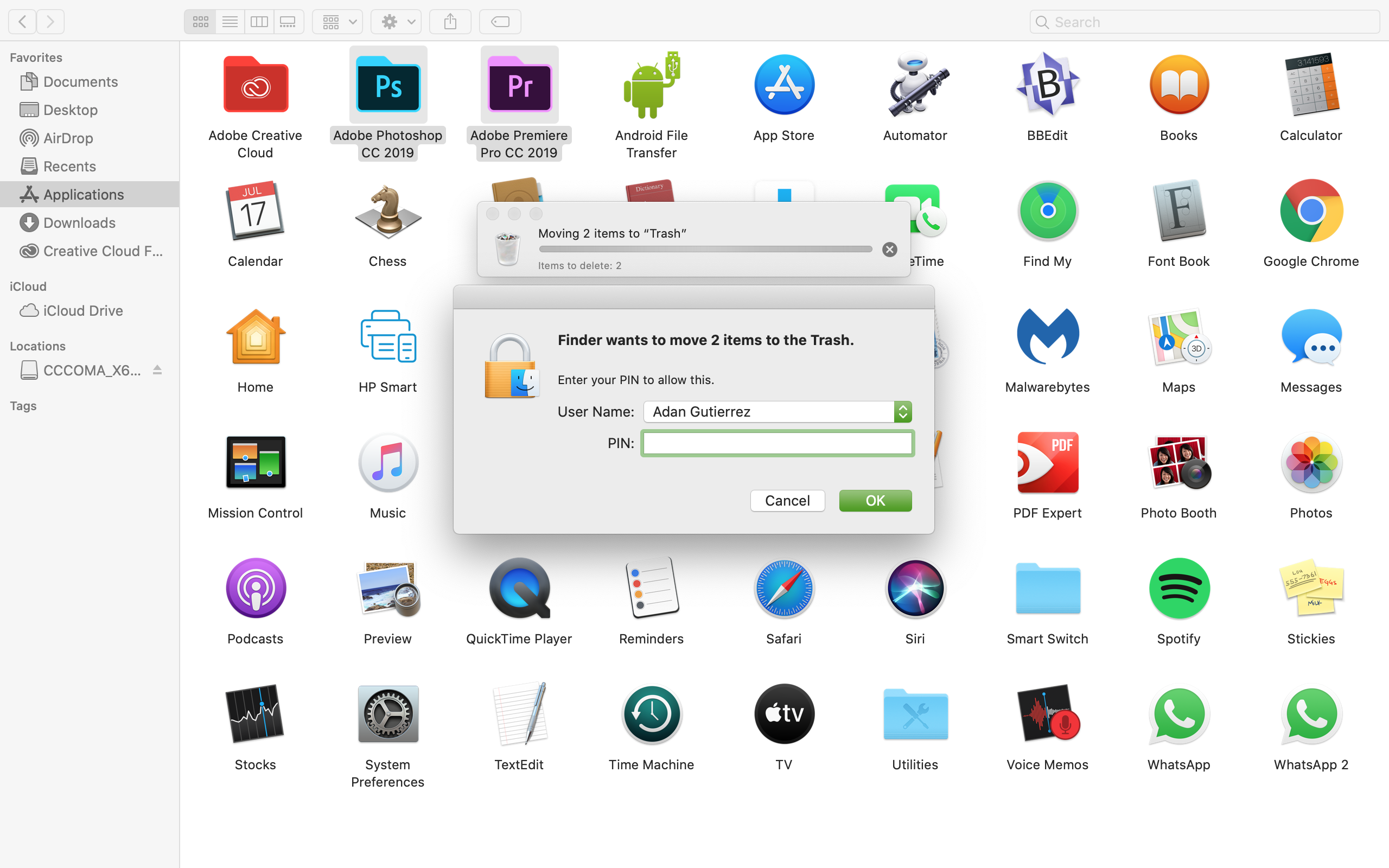Eject the CCCOMA_X6 volume

pos(157,371)
